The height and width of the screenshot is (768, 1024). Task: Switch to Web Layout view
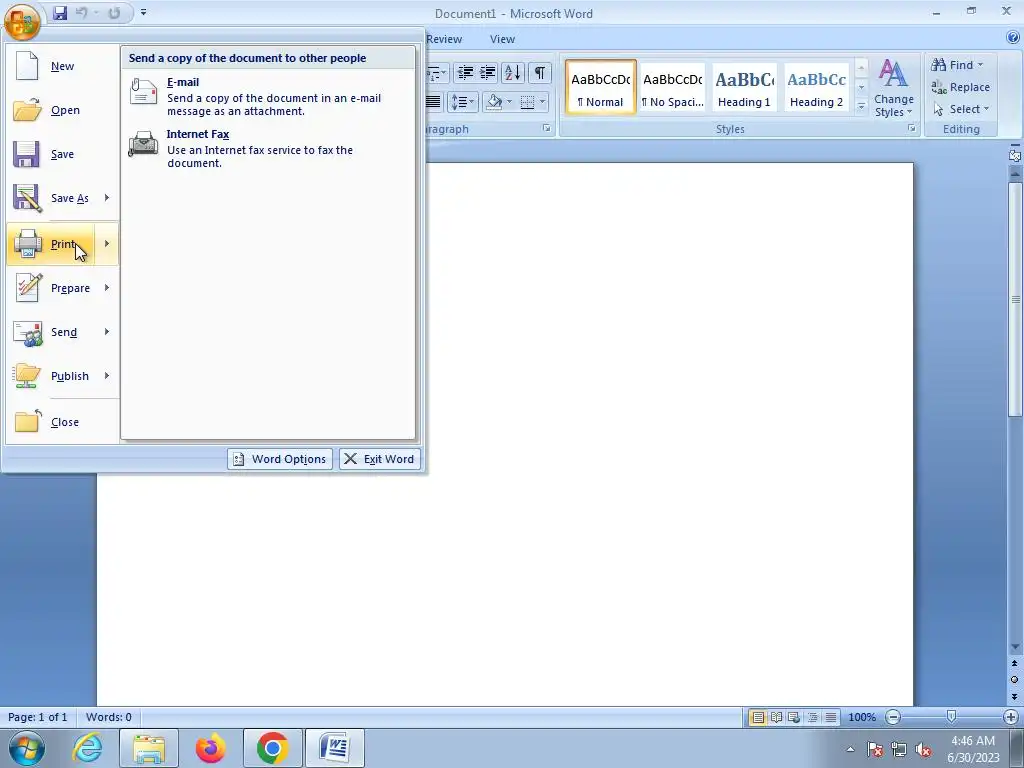tap(794, 717)
